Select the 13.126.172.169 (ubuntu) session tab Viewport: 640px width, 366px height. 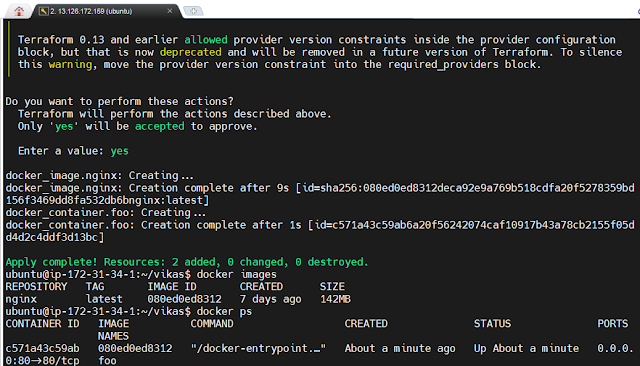(107, 11)
